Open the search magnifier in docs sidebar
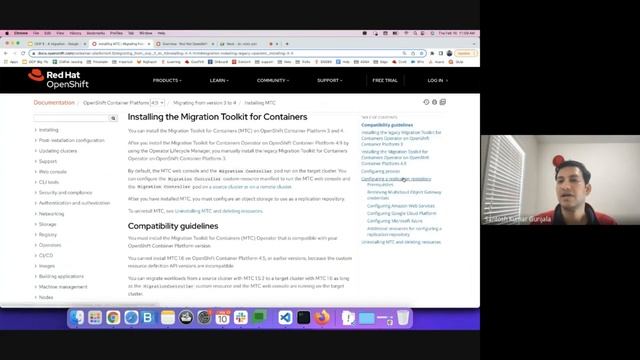 [113, 118]
